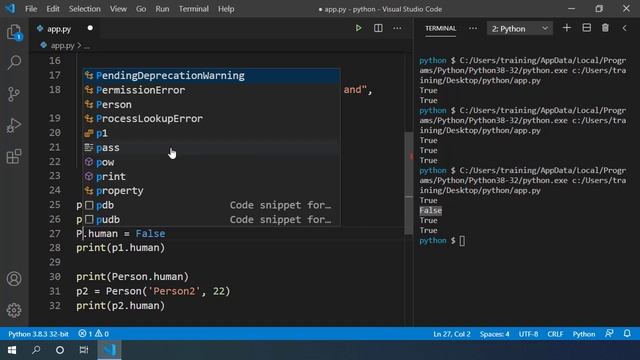Click in terminal prompt input line

pos(462,240)
